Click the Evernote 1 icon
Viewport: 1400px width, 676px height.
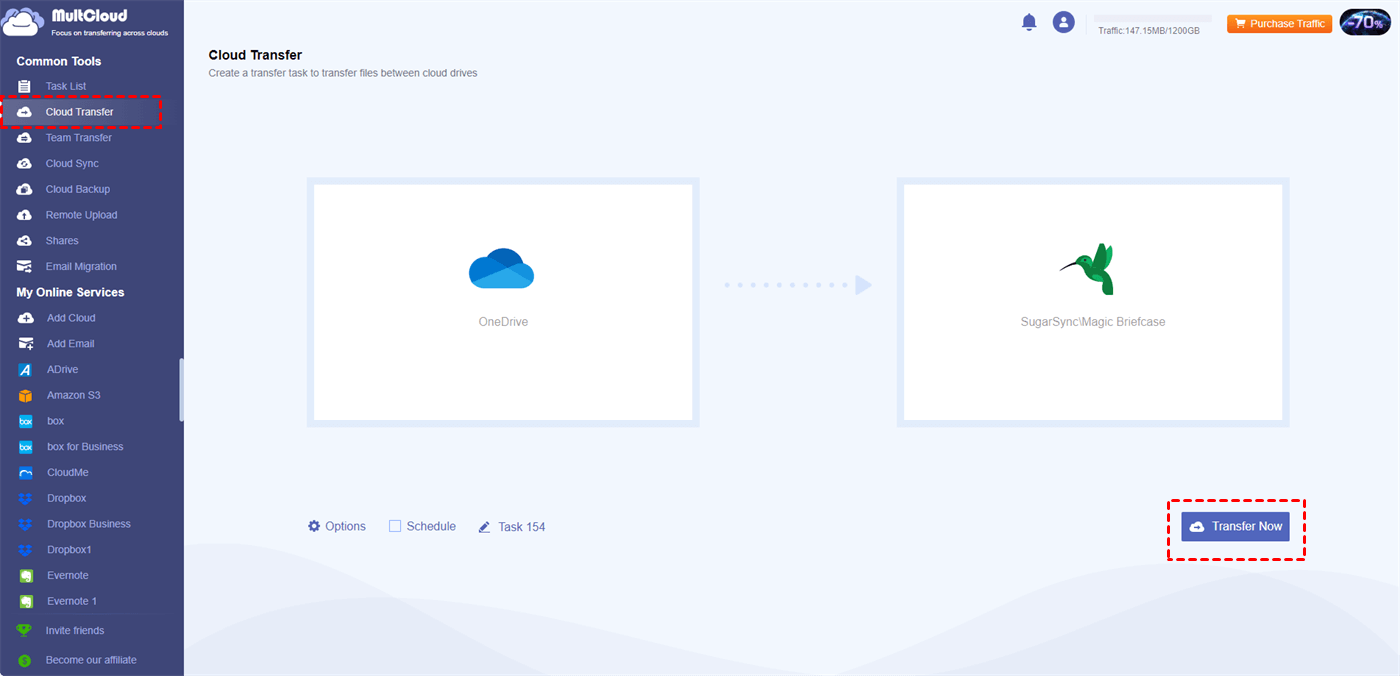26,602
